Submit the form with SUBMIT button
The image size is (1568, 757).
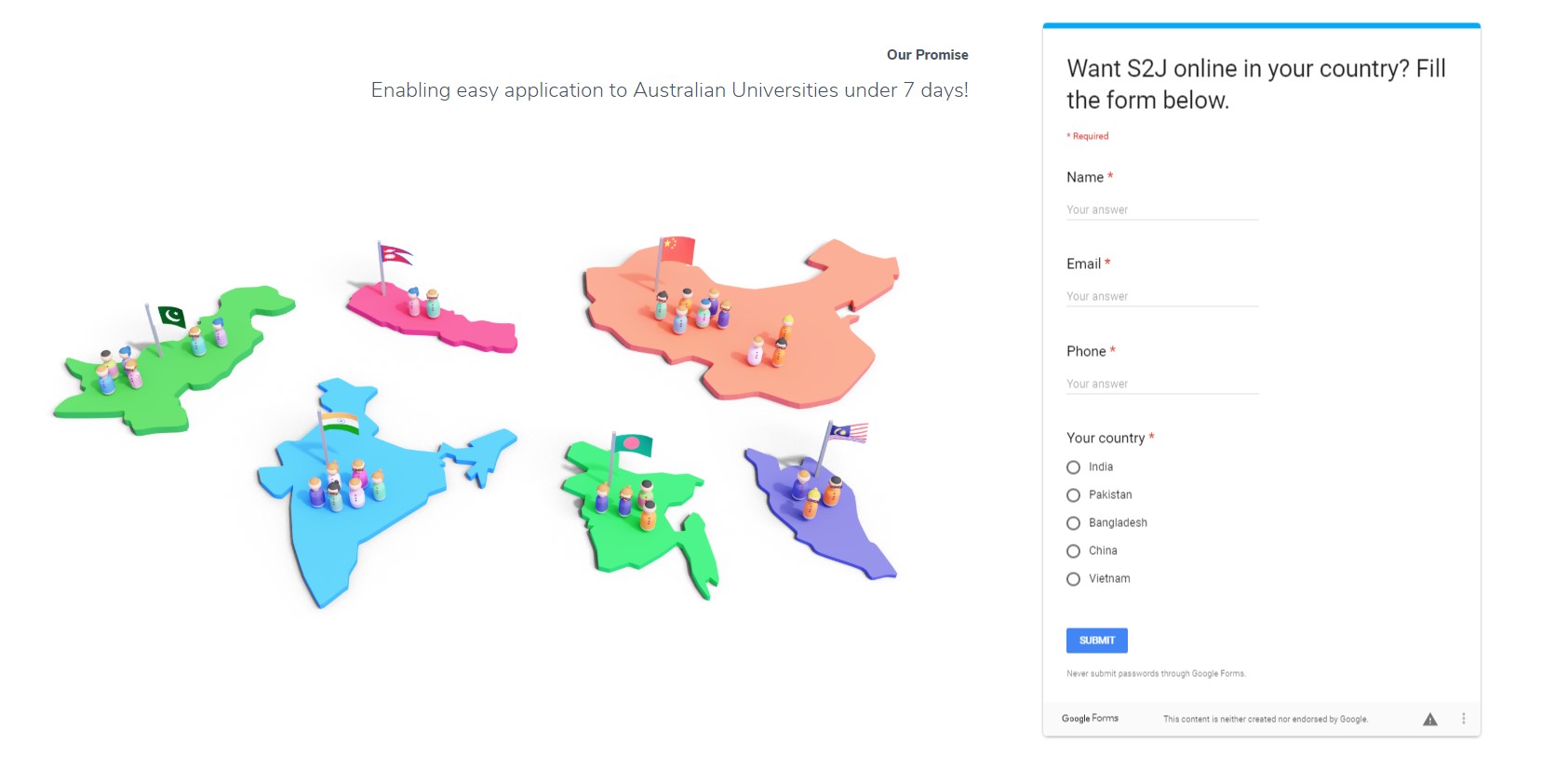pos(1097,641)
